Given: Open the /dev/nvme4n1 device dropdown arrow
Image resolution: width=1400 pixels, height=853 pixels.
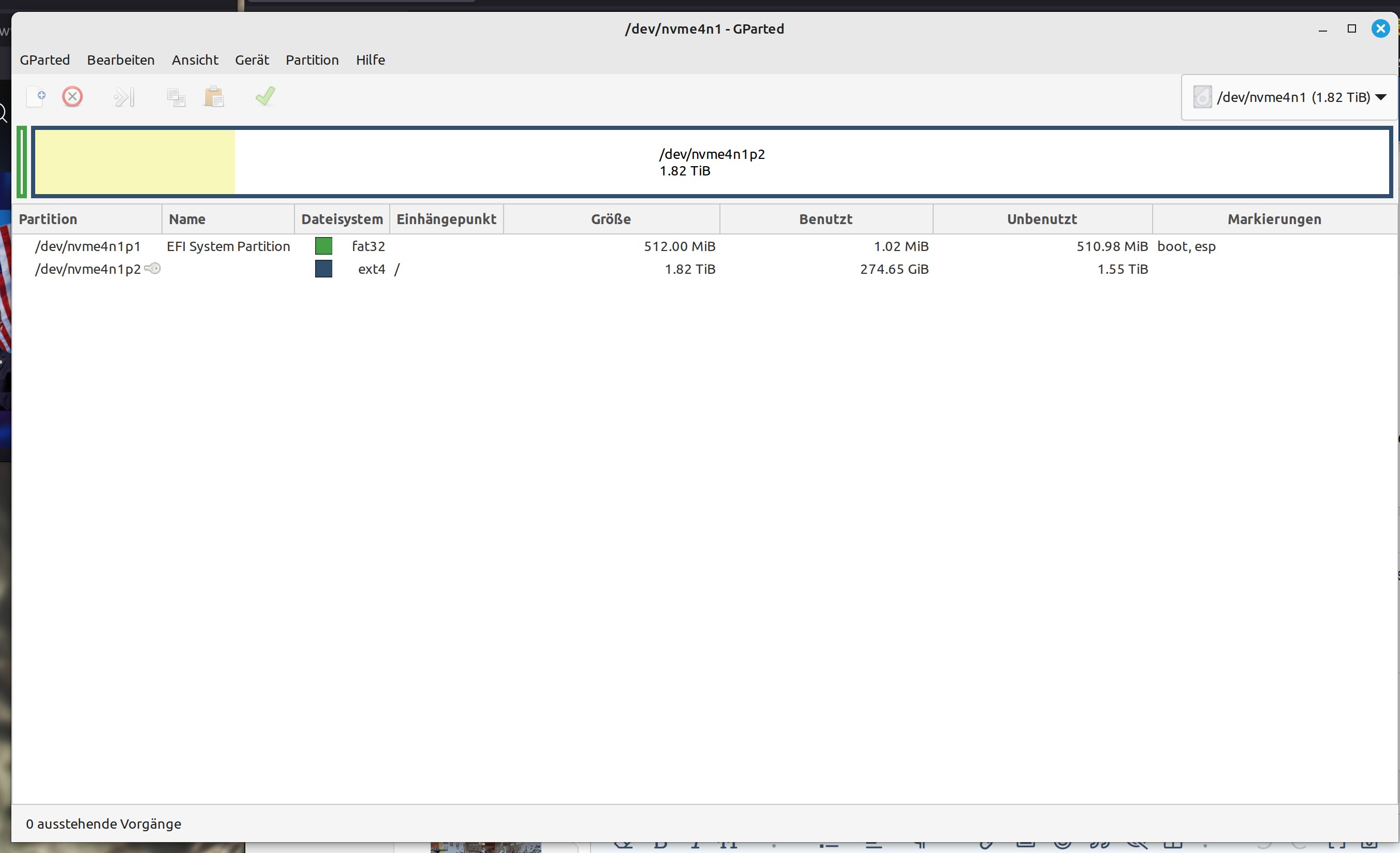Looking at the screenshot, I should [1381, 97].
